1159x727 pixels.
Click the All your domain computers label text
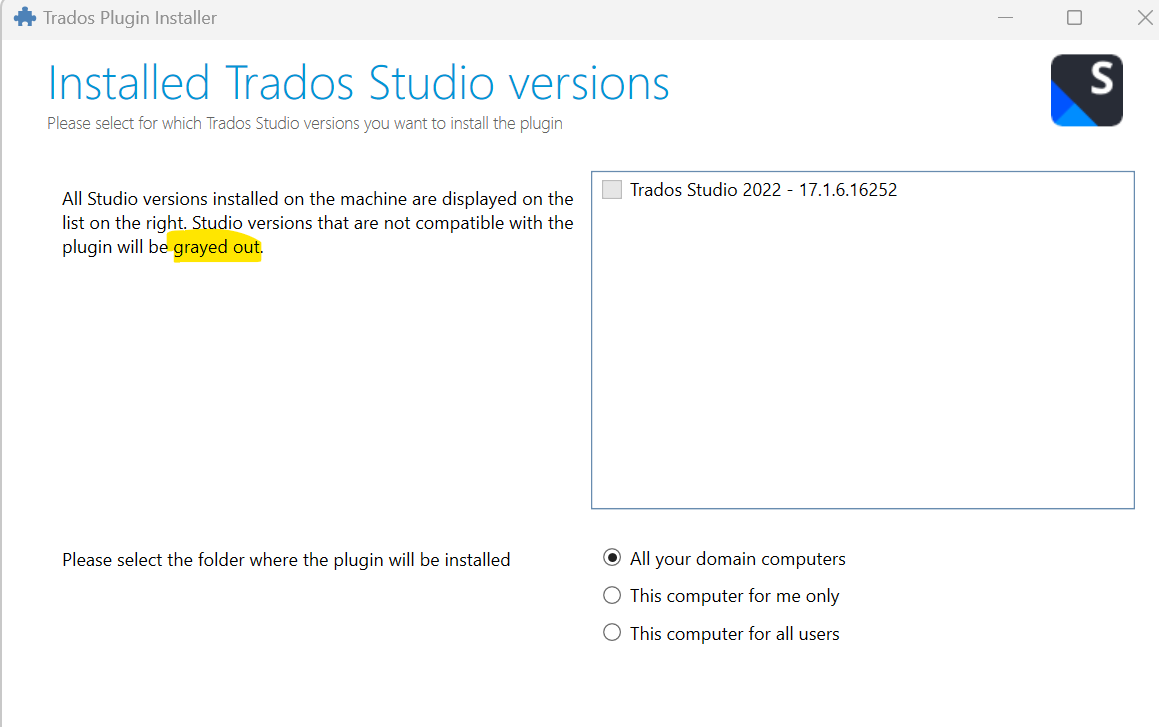pyautogui.click(x=737, y=559)
